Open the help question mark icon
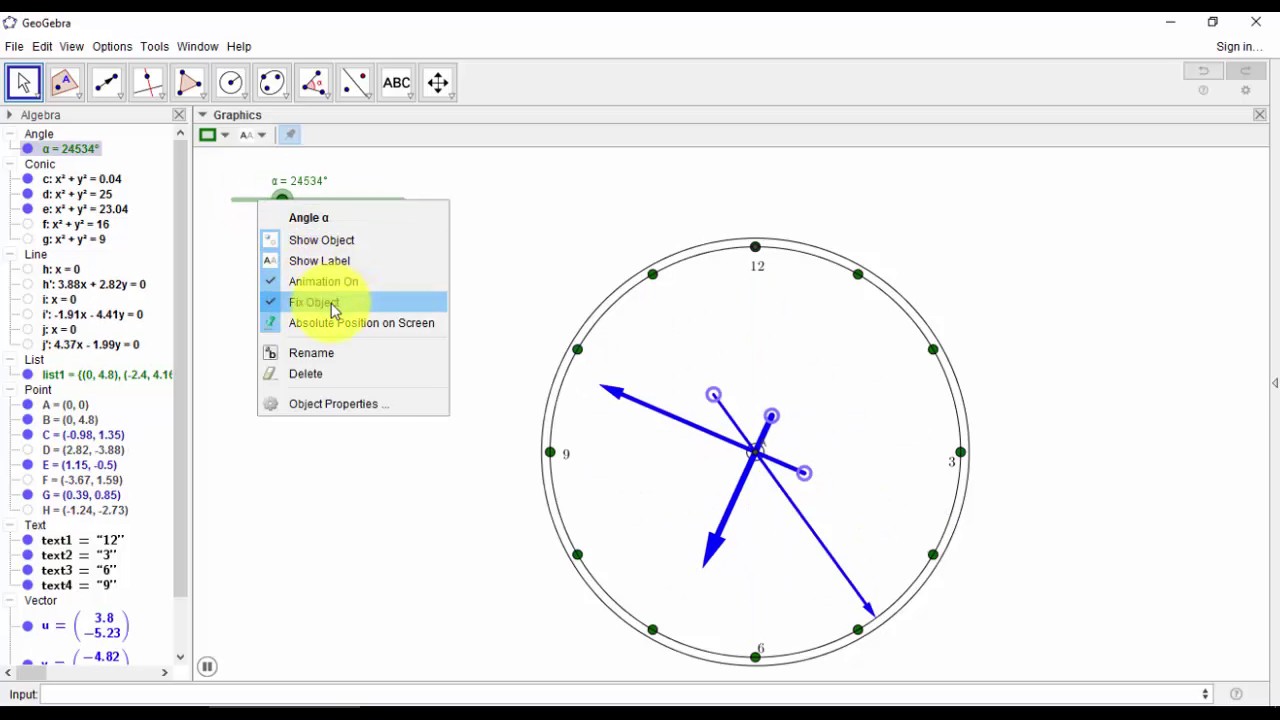This screenshot has width=1280, height=720. [x=1204, y=91]
